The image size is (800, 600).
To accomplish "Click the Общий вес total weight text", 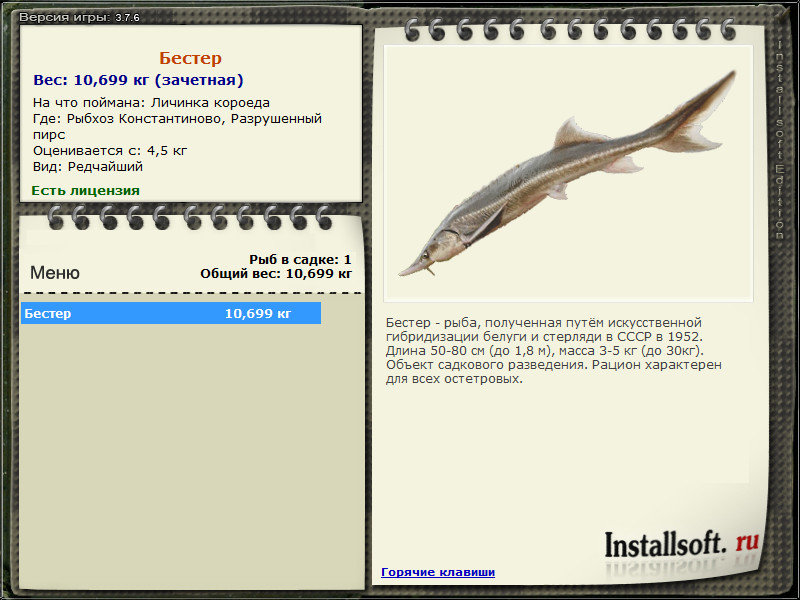I will pyautogui.click(x=276, y=273).
